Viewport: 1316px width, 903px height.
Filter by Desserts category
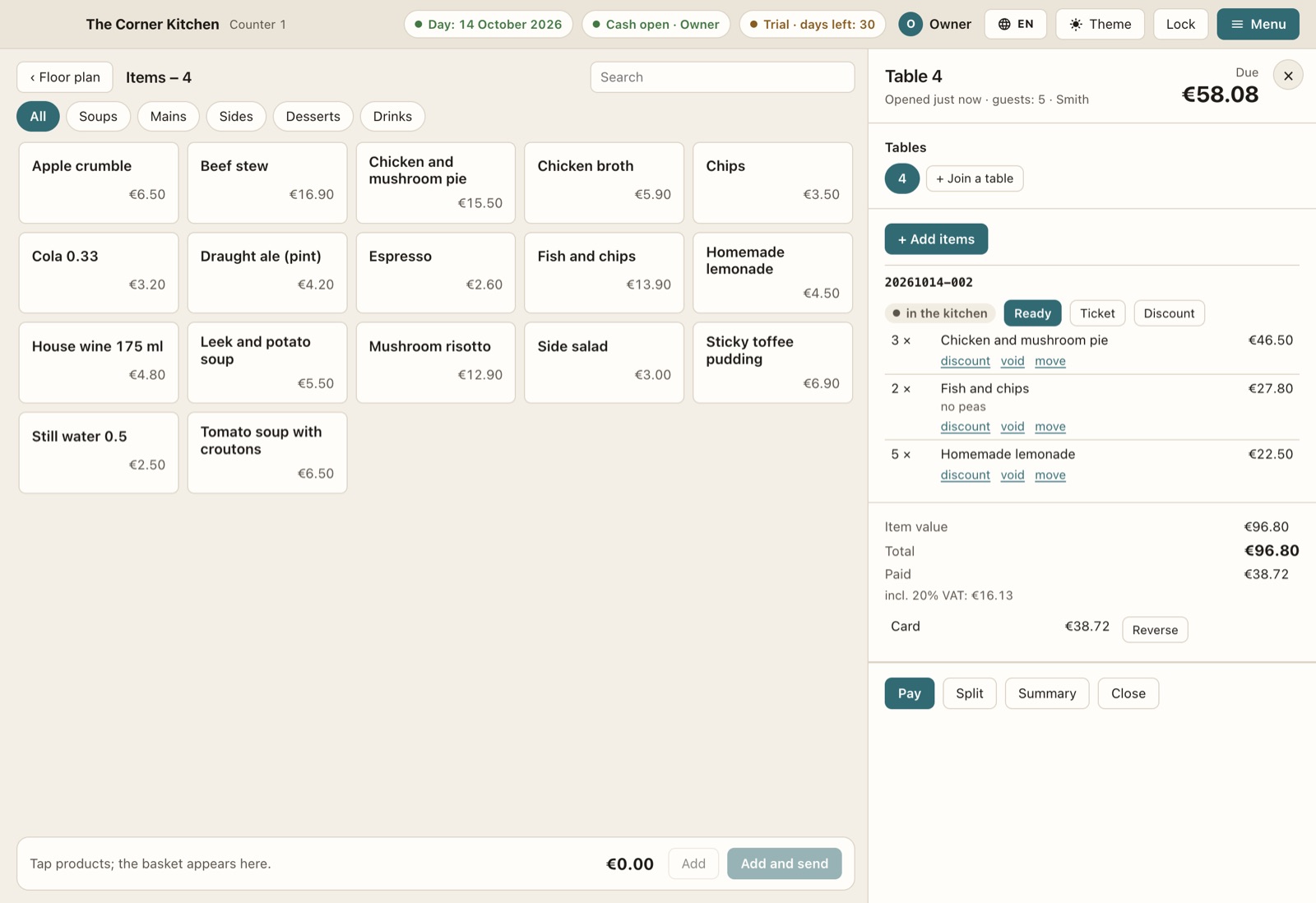pyautogui.click(x=313, y=116)
